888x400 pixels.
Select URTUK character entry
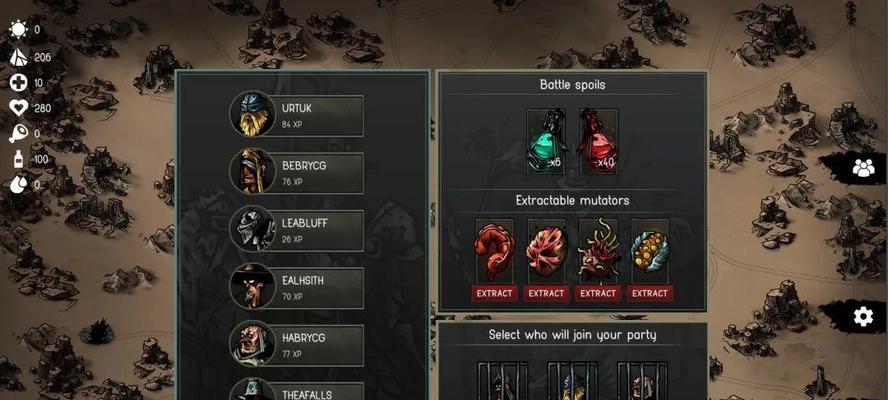tap(297, 115)
